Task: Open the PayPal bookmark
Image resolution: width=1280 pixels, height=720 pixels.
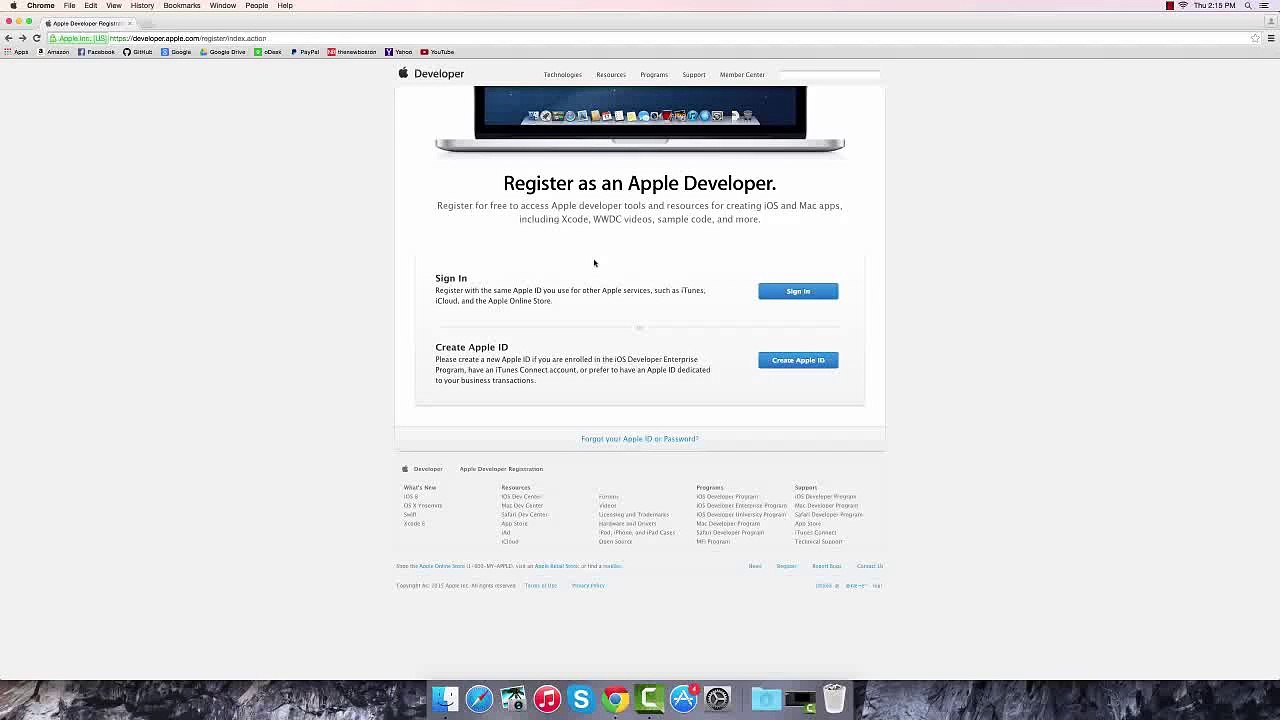Action: click(305, 52)
